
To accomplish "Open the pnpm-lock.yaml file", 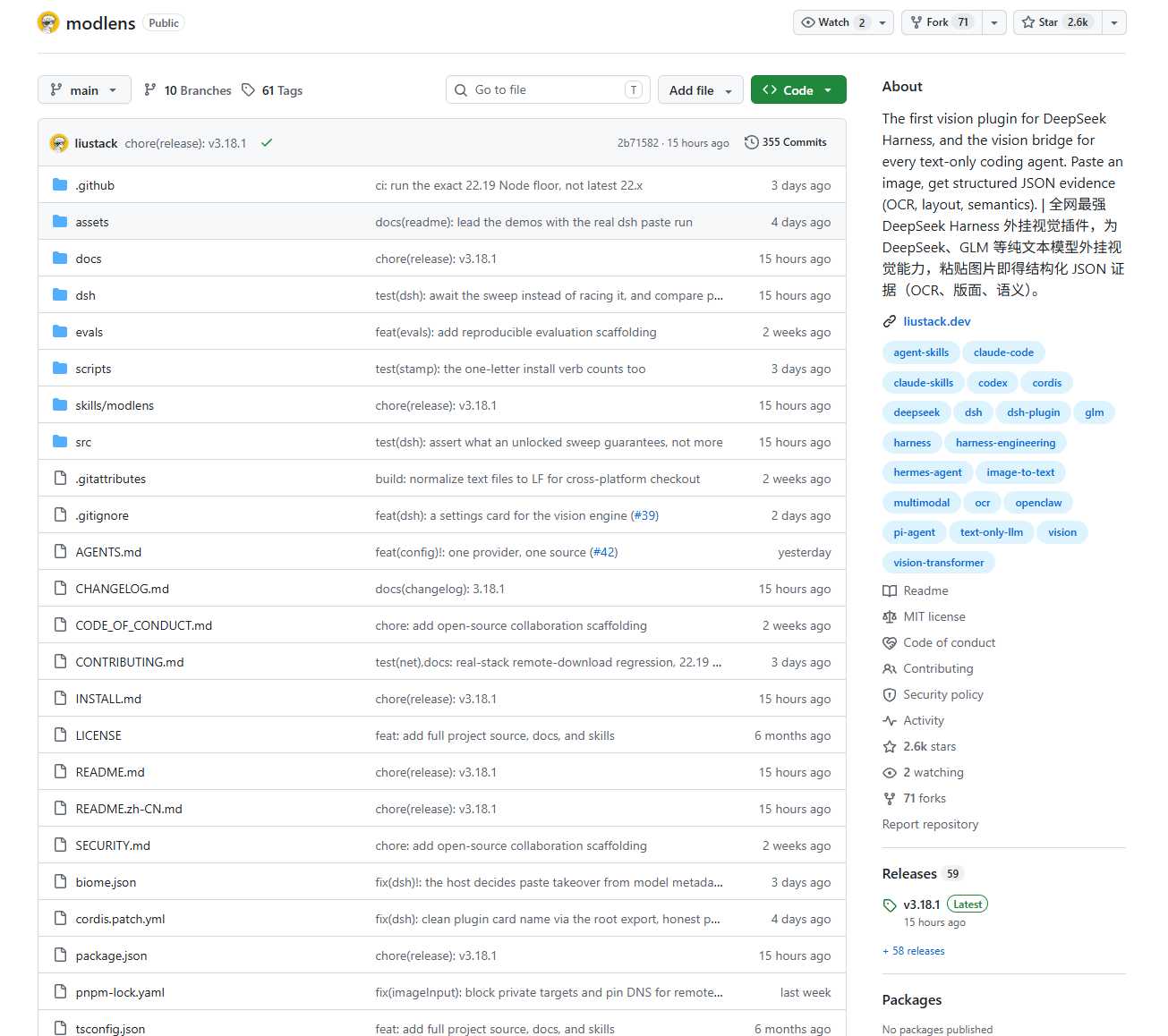I will (120, 992).
